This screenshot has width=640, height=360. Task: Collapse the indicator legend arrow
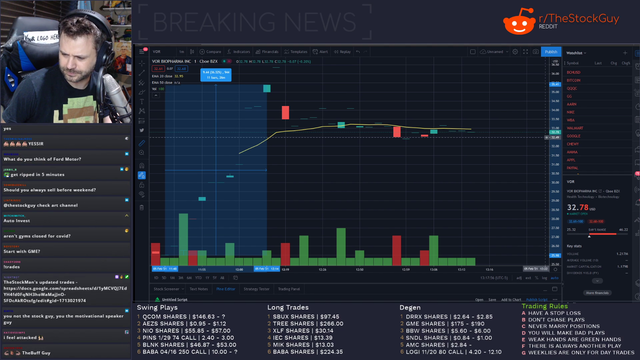(156, 95)
